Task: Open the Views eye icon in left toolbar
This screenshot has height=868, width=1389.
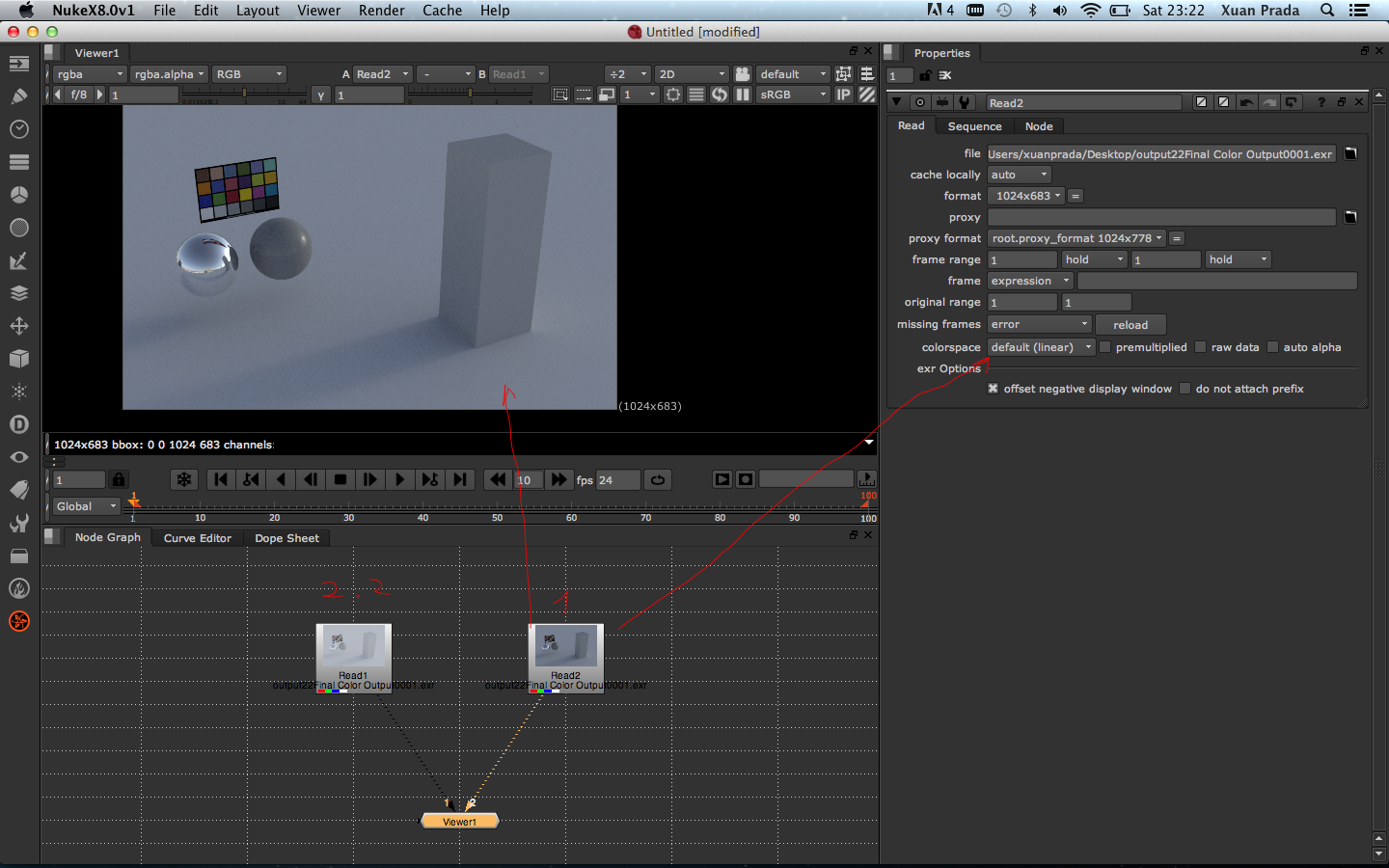Action: pos(18,457)
